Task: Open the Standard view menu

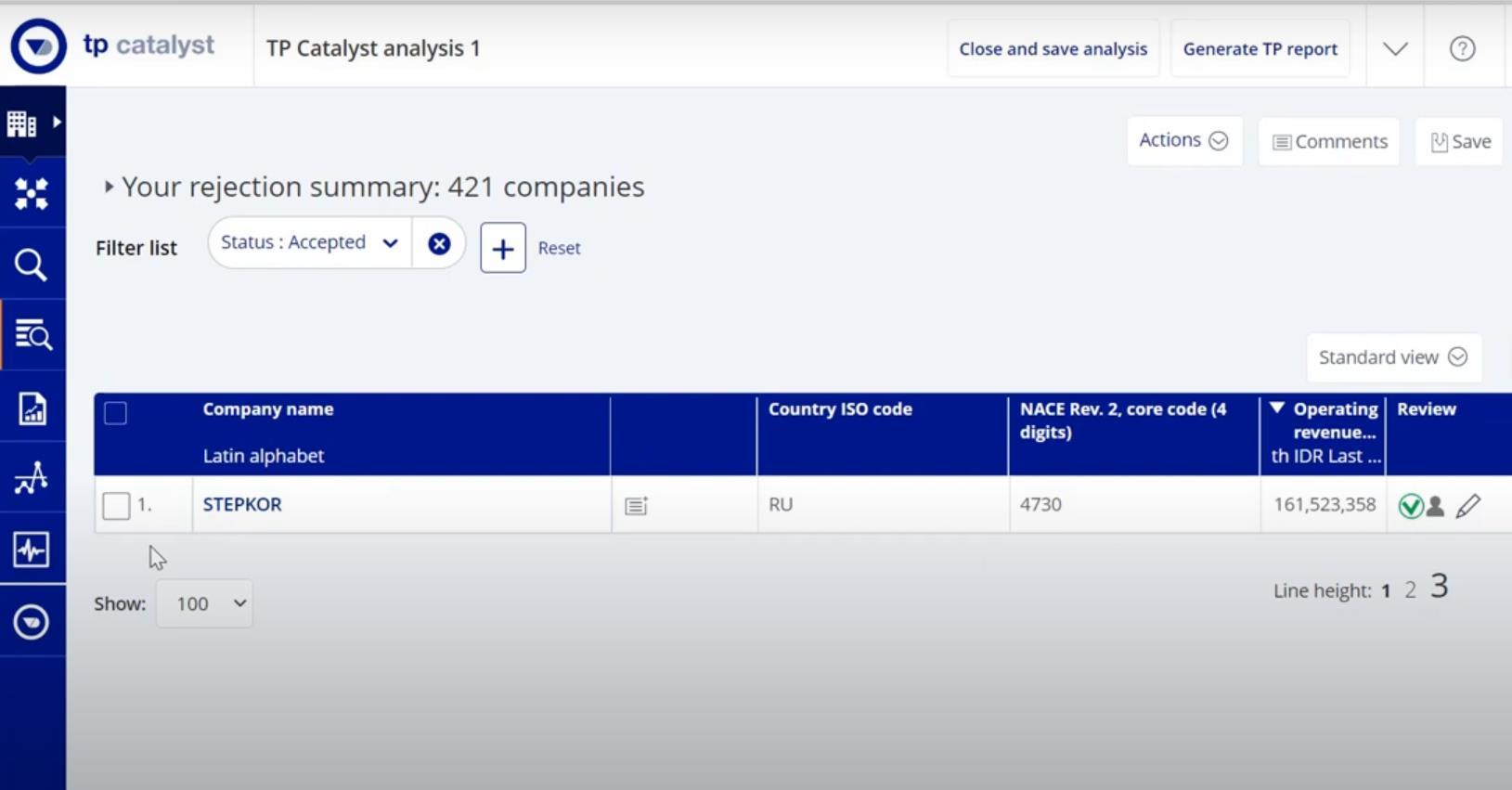Action: [1393, 357]
